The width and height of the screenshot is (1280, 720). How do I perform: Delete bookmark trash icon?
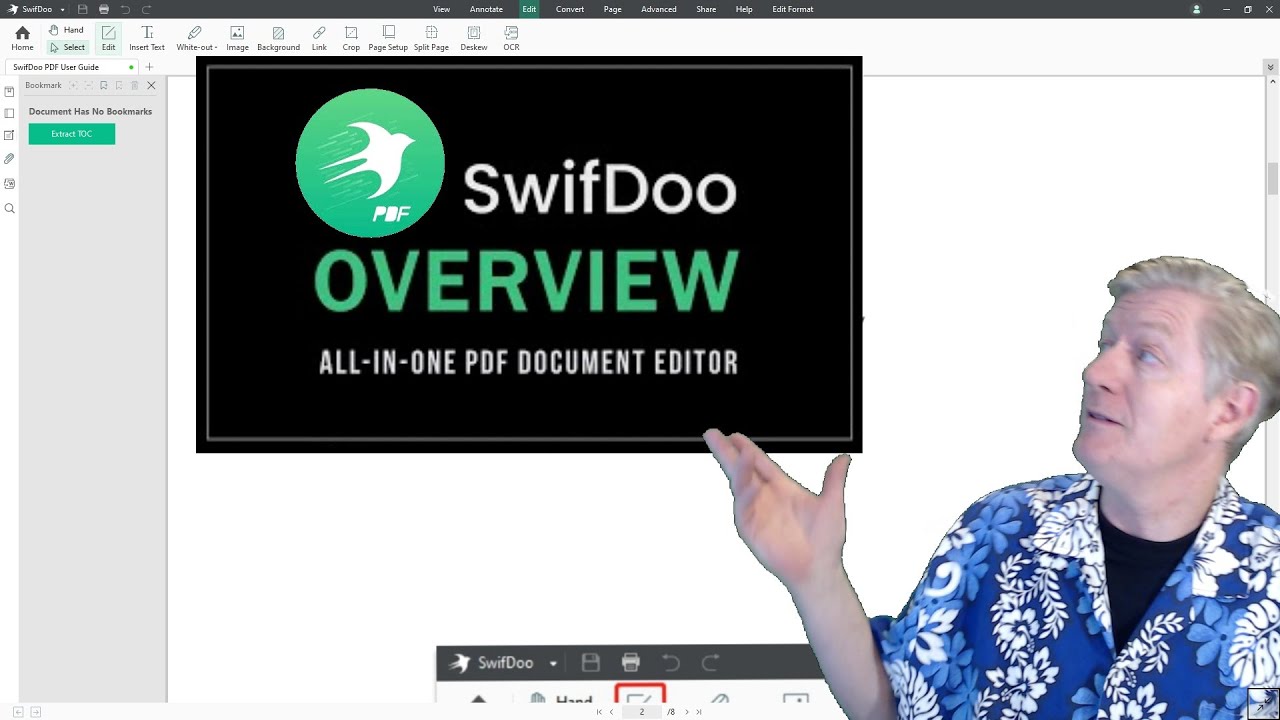134,86
